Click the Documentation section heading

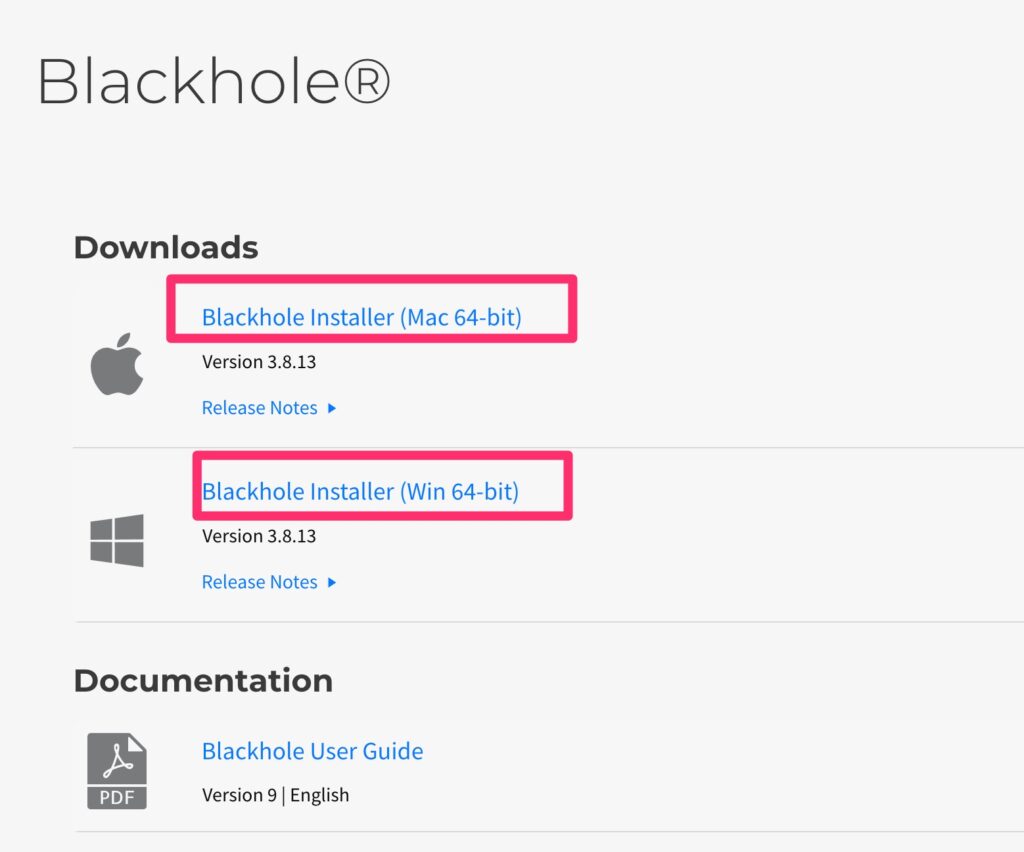coord(203,680)
